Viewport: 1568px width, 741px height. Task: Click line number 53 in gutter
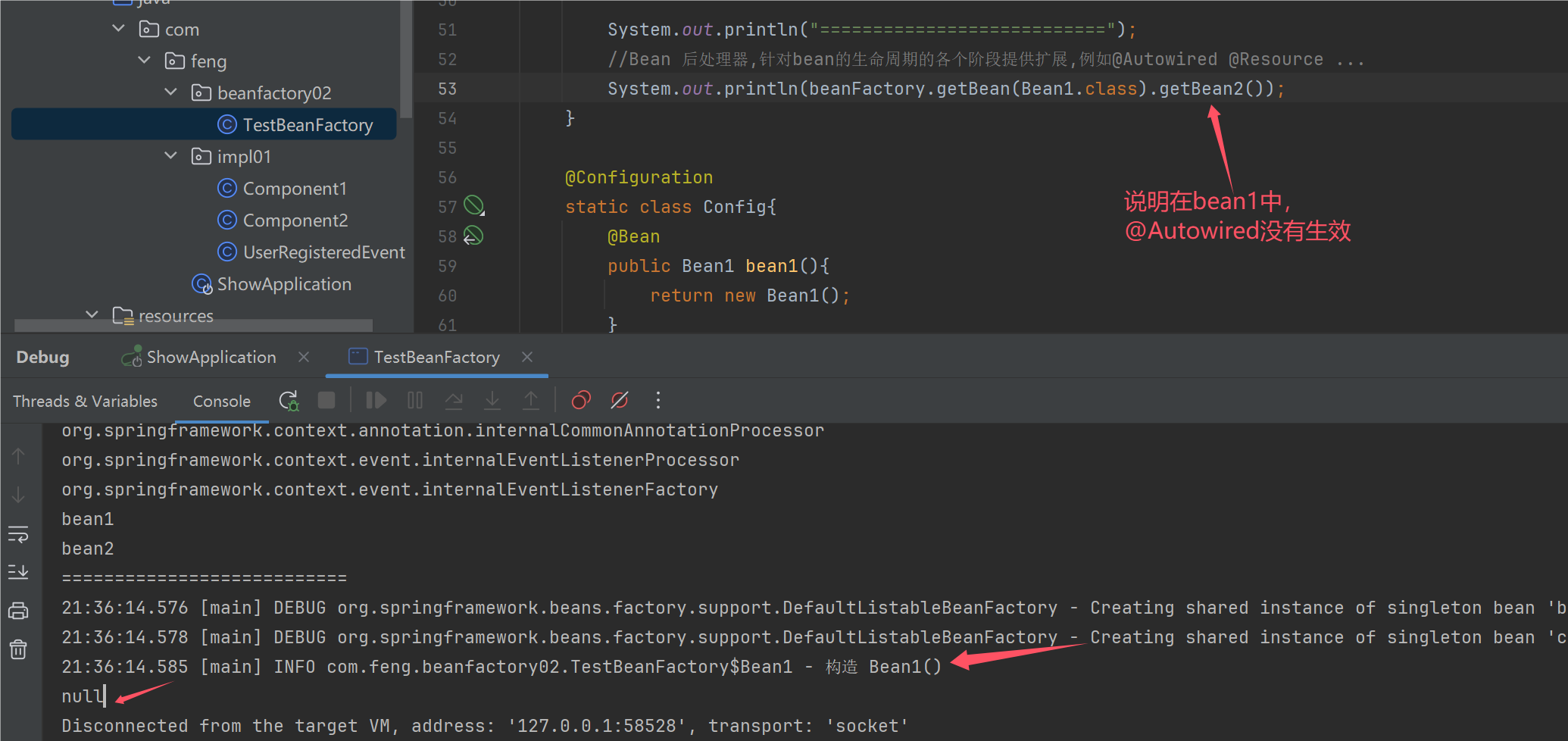[x=447, y=89]
